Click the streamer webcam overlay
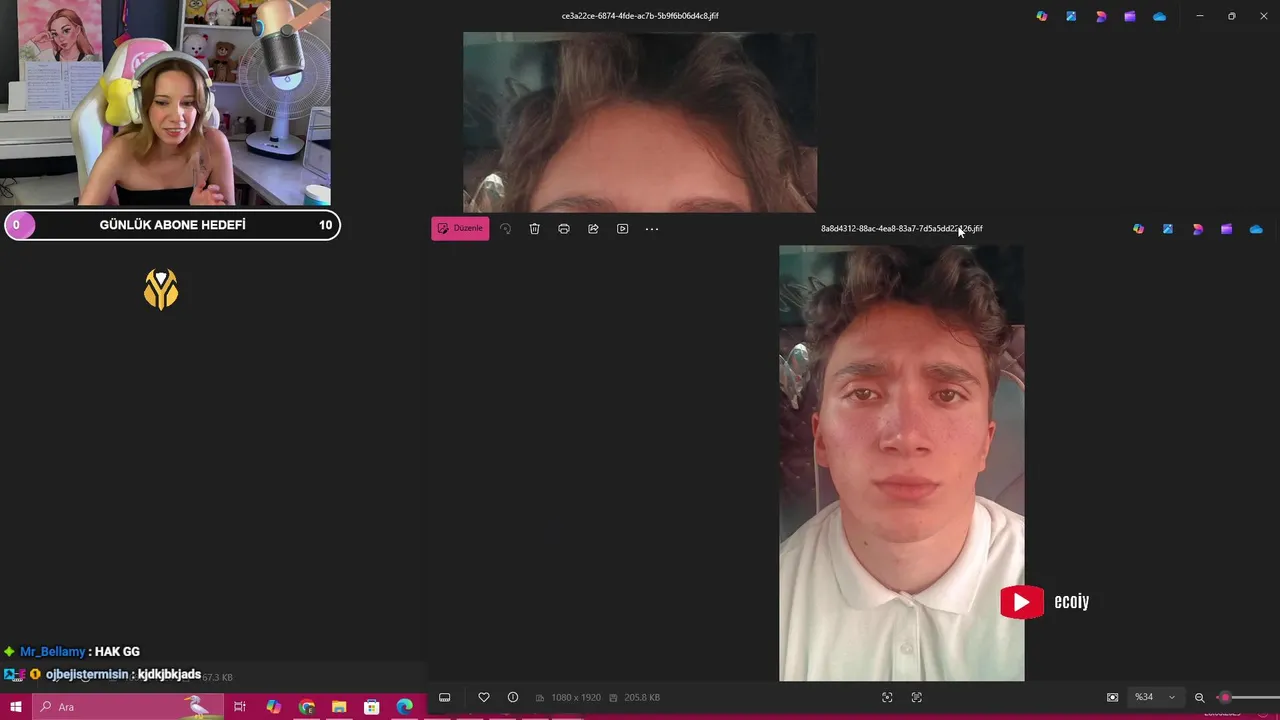The height and width of the screenshot is (720, 1280). coord(165,102)
